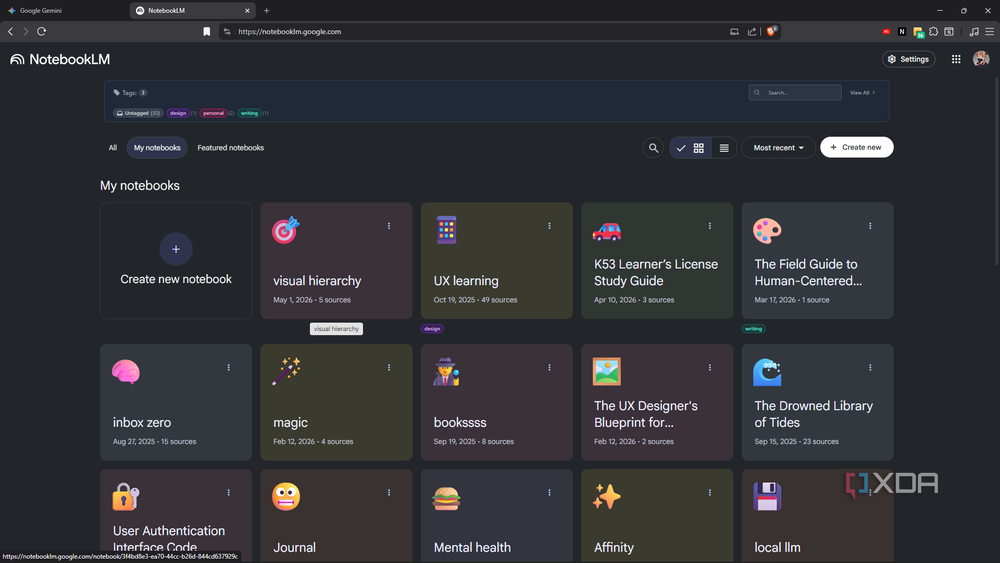Click the Create new notebook label
Viewport: 1000px width, 563px height.
[x=176, y=279]
